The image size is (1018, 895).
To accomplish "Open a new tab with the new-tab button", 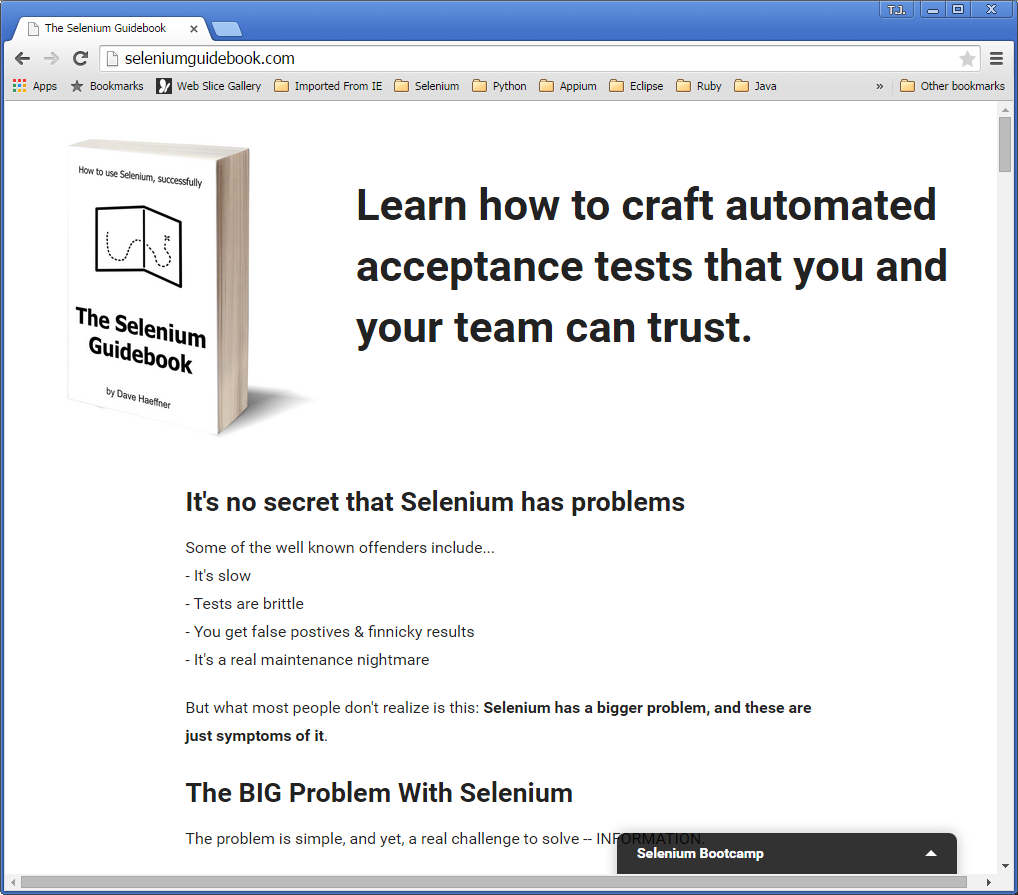I will pos(227,29).
